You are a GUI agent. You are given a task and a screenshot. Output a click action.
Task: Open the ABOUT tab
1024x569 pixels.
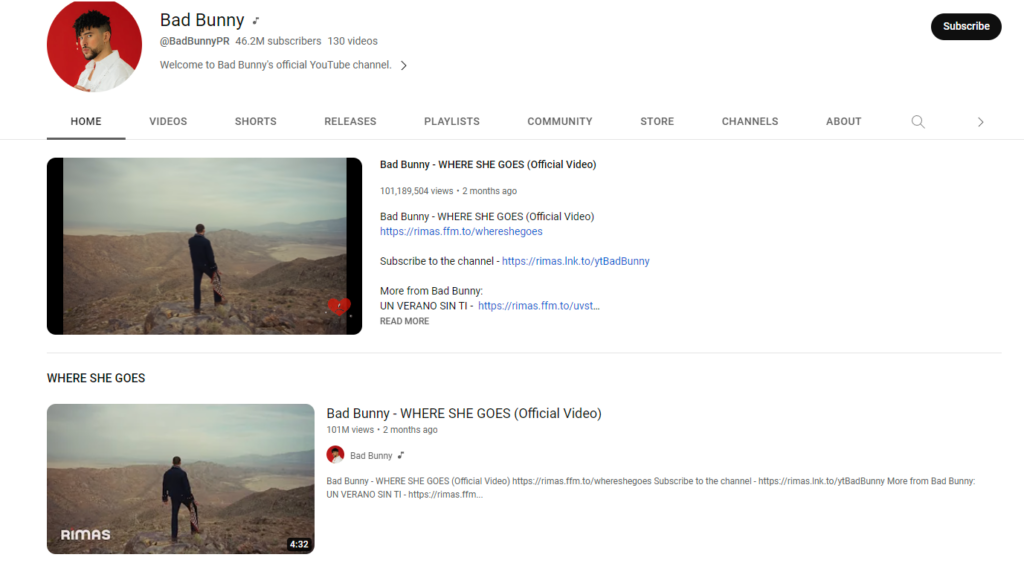[x=843, y=122]
